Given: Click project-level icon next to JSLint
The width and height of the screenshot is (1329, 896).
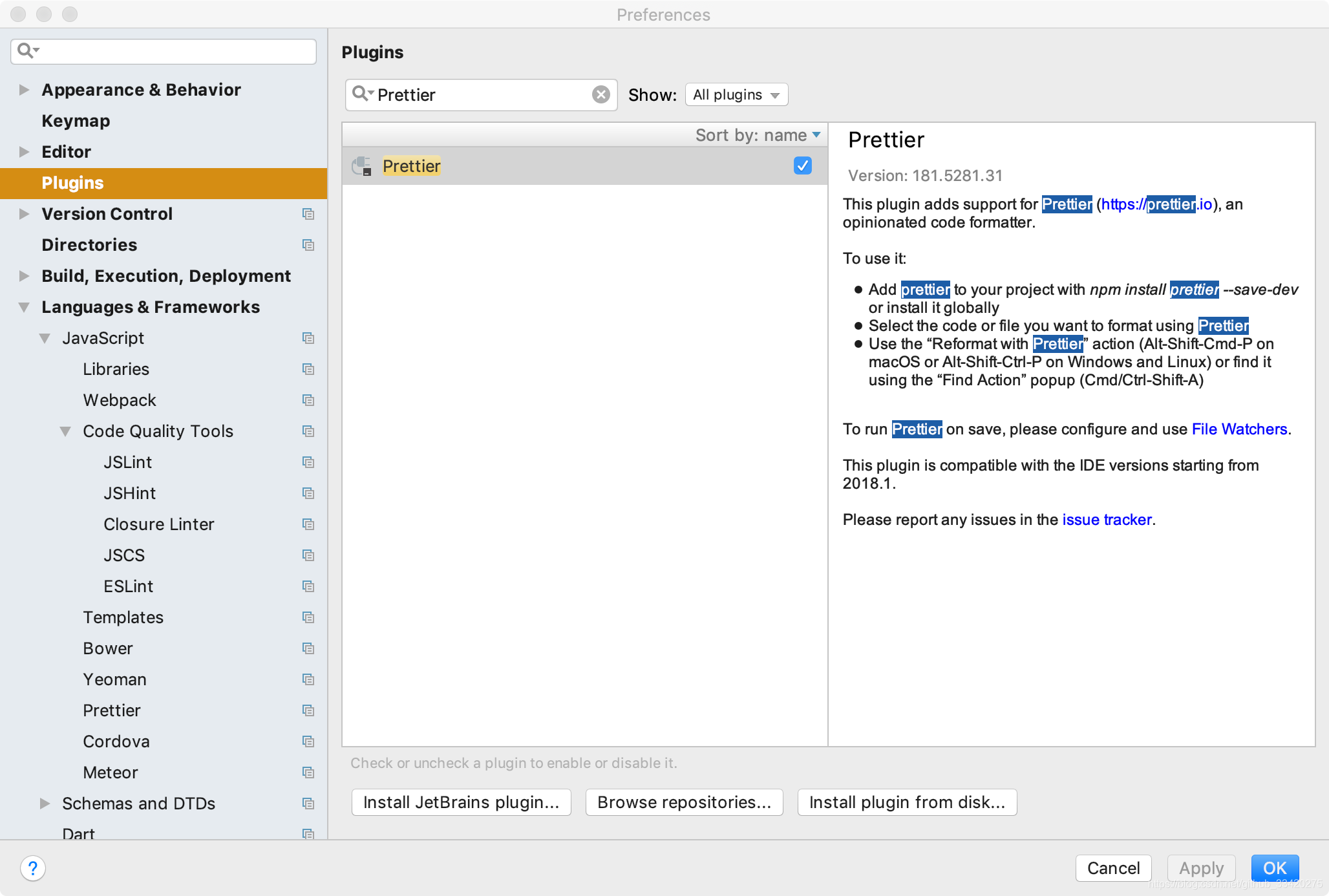Looking at the screenshot, I should 308,462.
